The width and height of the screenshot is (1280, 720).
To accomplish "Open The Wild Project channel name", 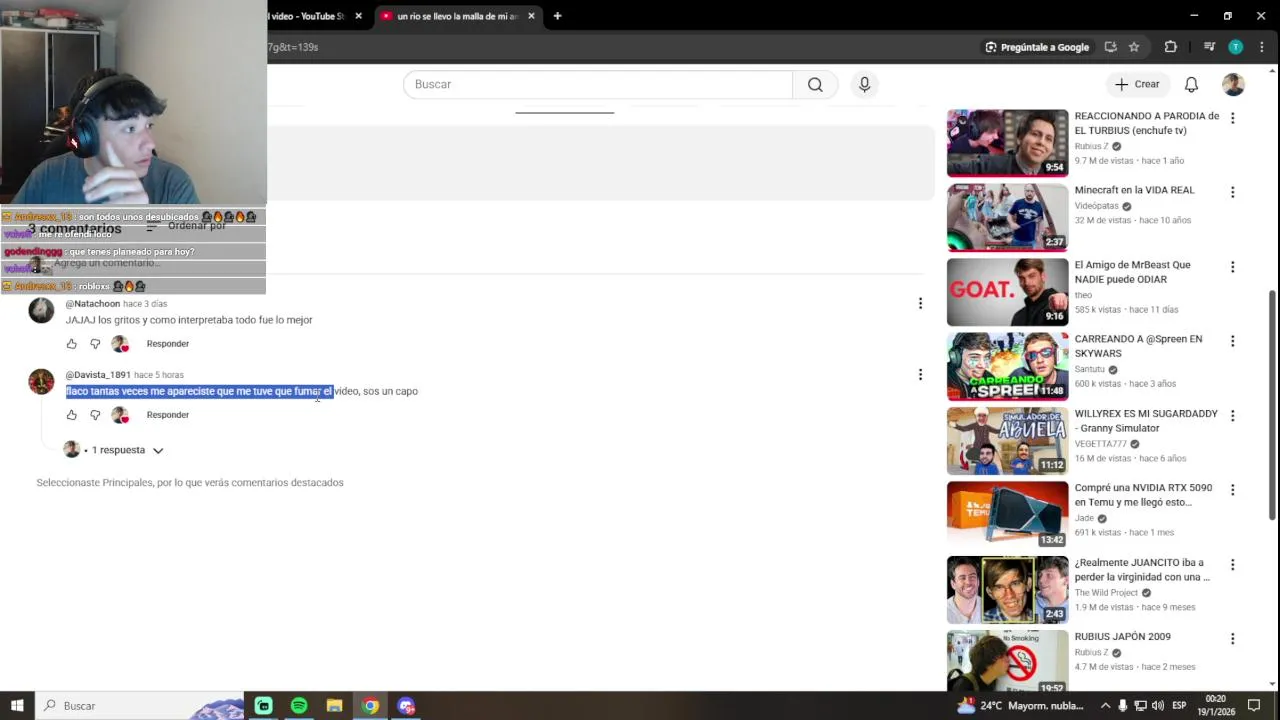I will click(1106, 593).
